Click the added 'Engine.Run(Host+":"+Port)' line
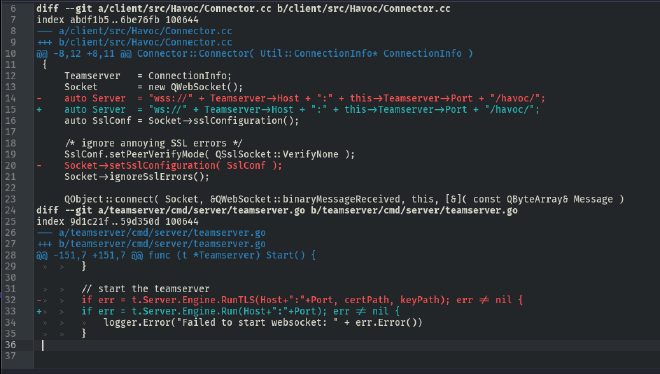This screenshot has width=660, height=374. click(x=218, y=311)
